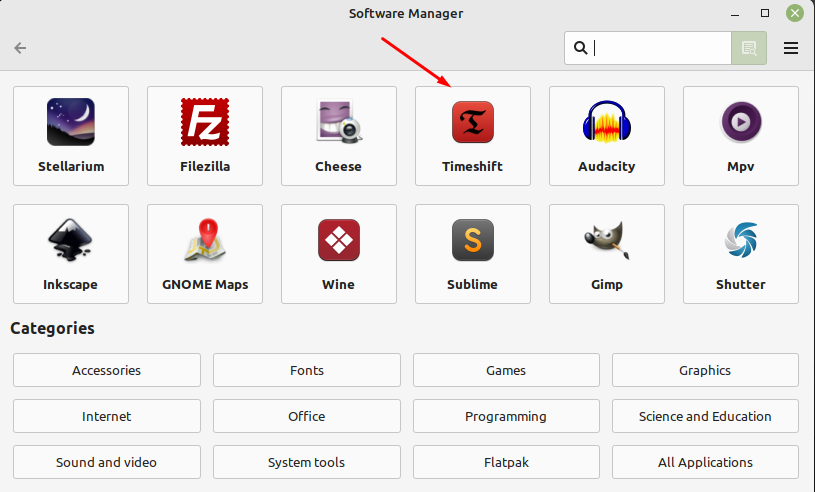Select the Cheese webcam app
This screenshot has height=492, width=815.
pos(339,136)
